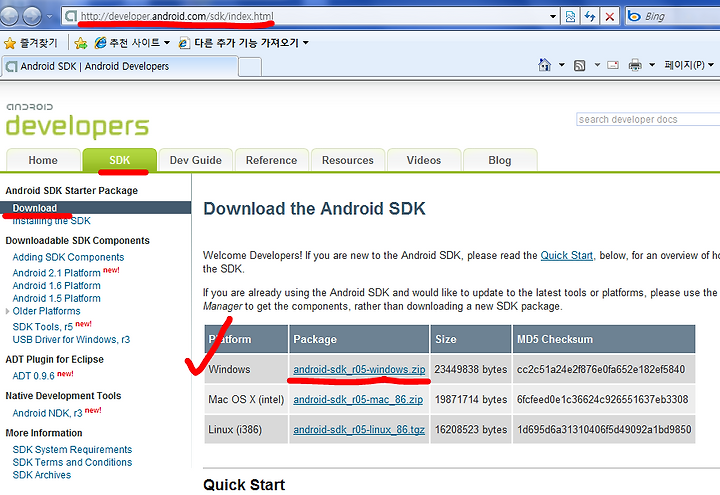
Task: Click the RSS feeds icon
Action: click(x=579, y=66)
